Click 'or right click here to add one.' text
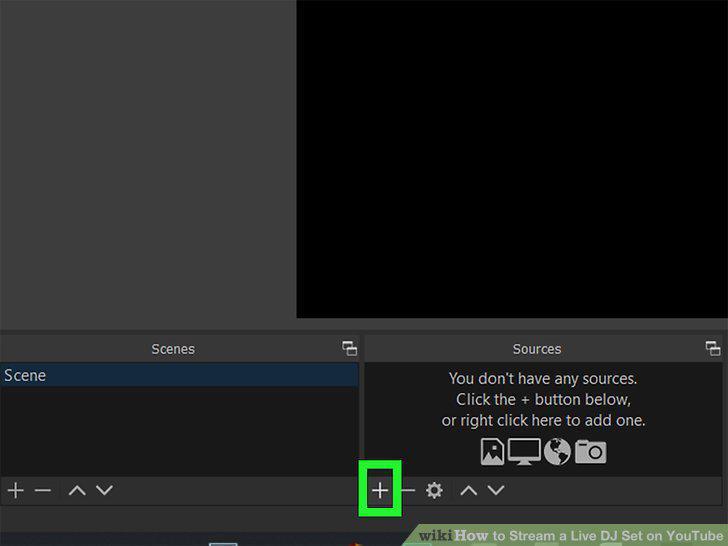 tap(543, 421)
